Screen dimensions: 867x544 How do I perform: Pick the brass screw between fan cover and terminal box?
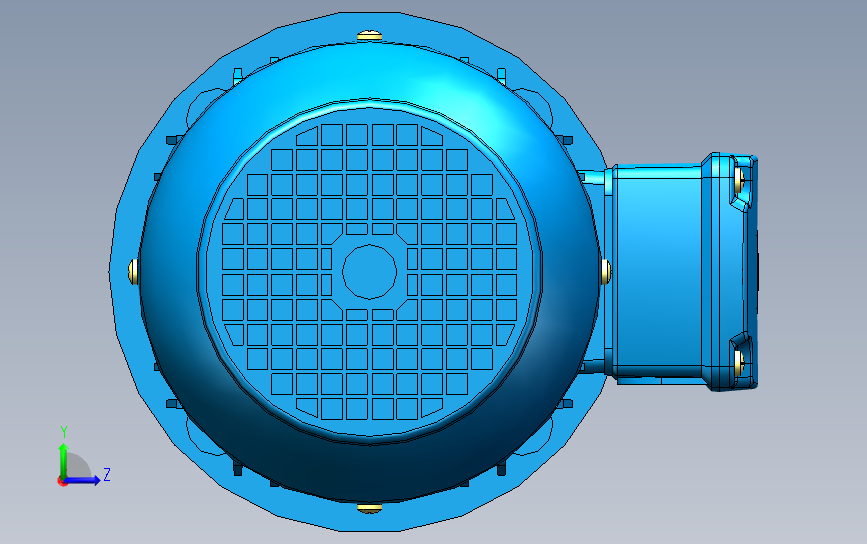point(606,271)
